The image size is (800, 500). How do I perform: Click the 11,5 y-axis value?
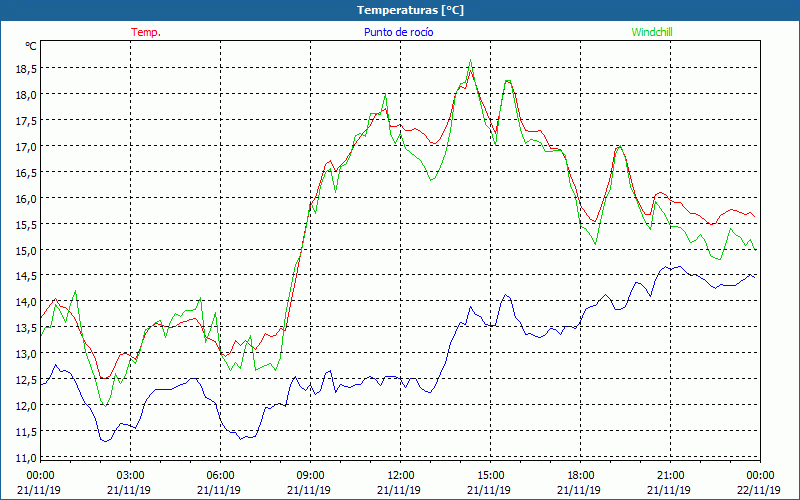[26, 432]
